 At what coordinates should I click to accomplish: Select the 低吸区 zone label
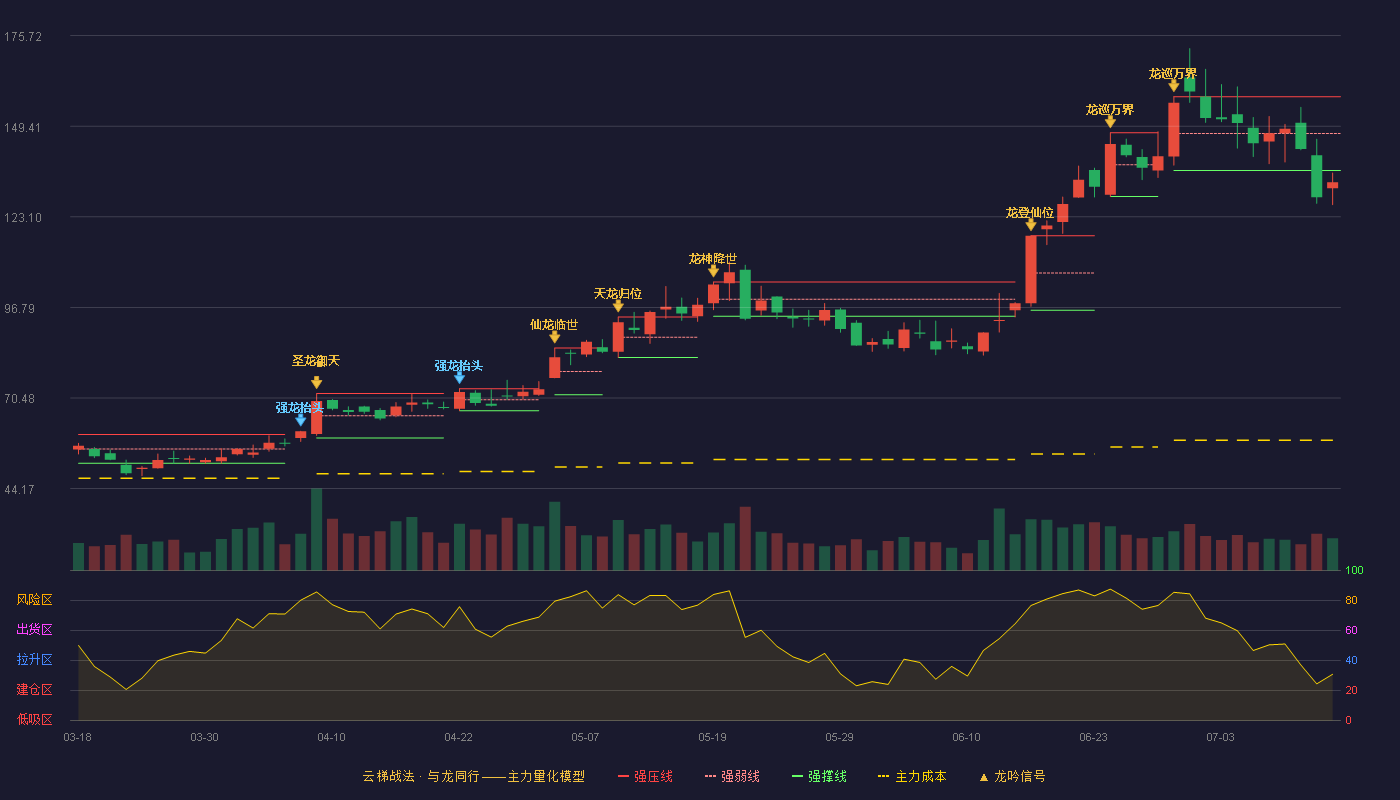34,719
